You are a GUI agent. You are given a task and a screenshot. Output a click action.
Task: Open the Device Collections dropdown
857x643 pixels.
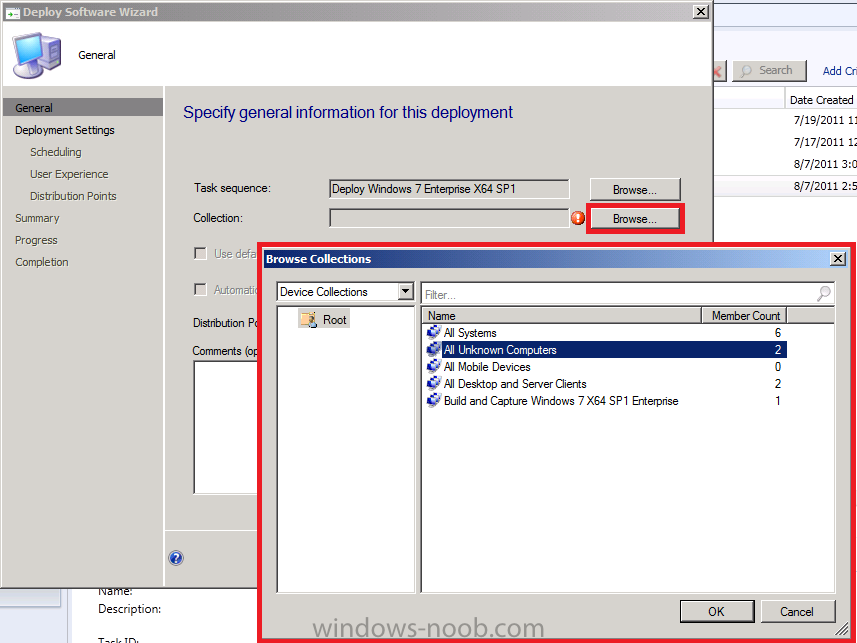pos(405,291)
